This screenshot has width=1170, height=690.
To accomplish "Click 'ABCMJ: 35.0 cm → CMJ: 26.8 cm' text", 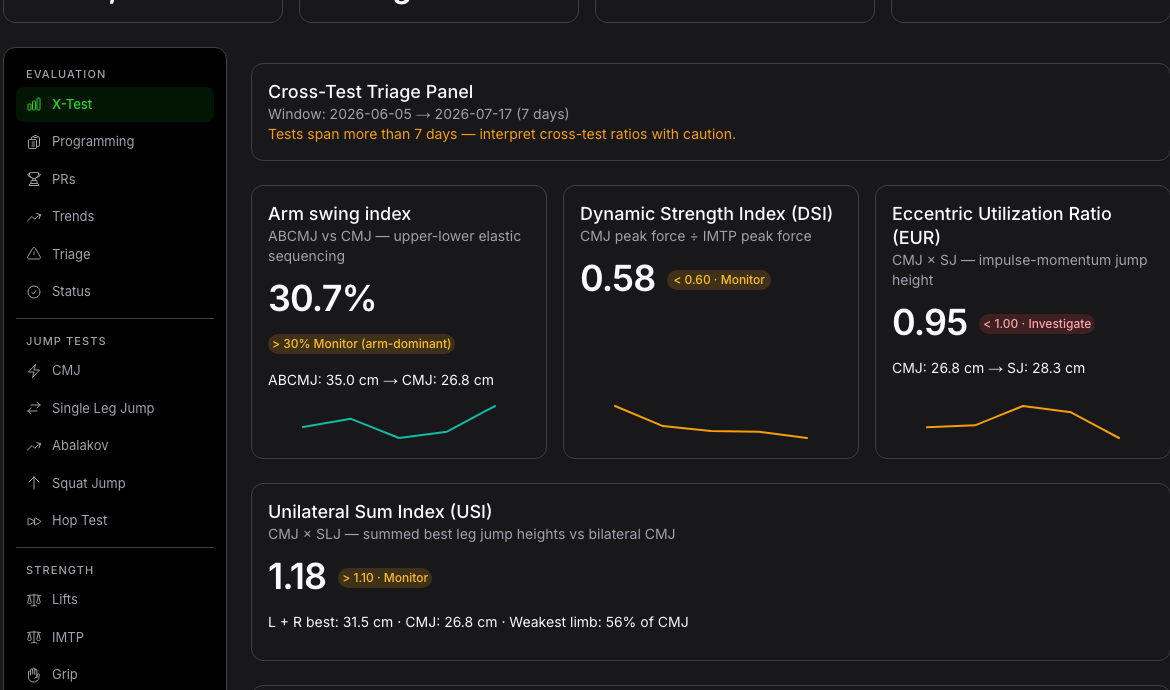I will [381, 380].
